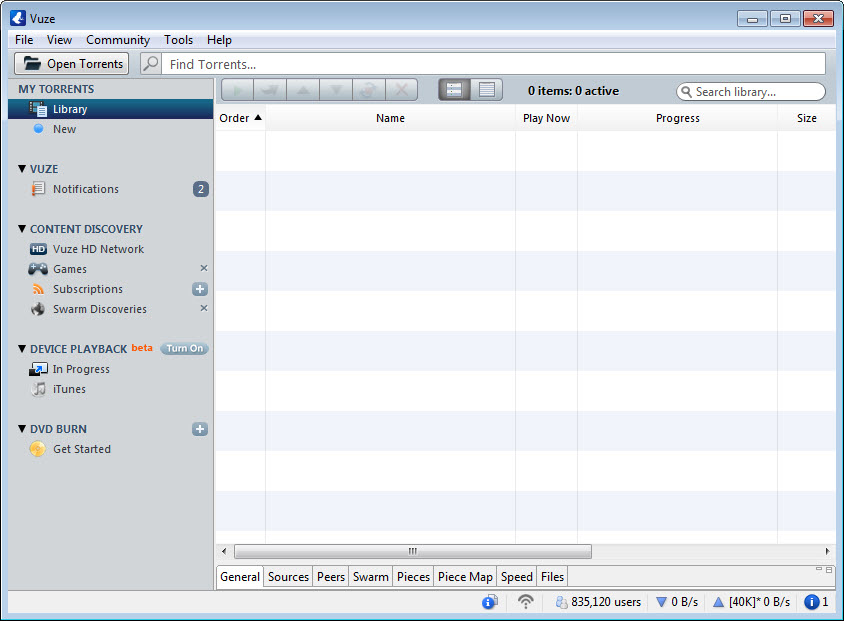Click the download speed indicator in status bar
Viewport: 844px width, 621px height.
pos(677,602)
